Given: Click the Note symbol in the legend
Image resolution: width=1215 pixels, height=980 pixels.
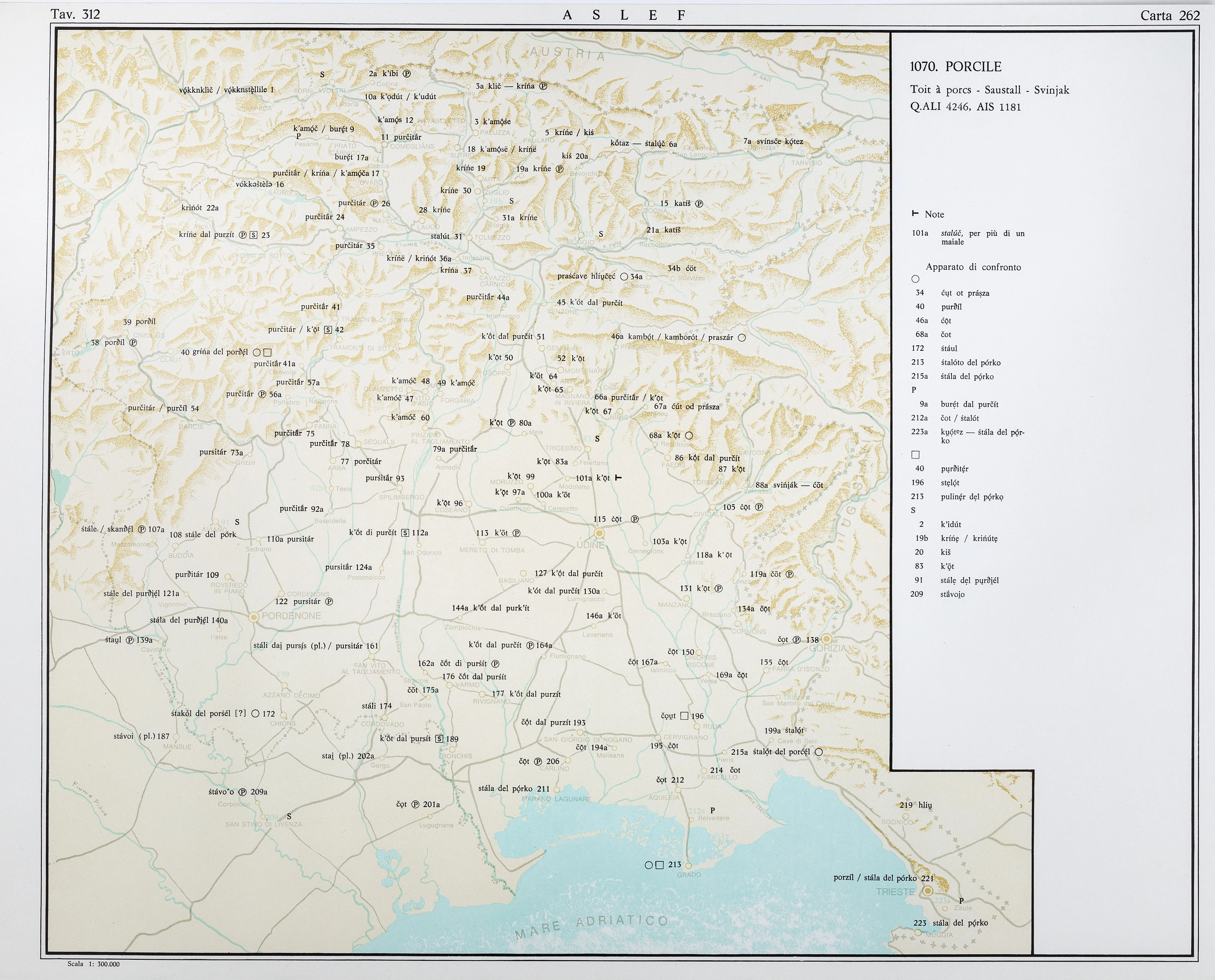Looking at the screenshot, I should 915,213.
